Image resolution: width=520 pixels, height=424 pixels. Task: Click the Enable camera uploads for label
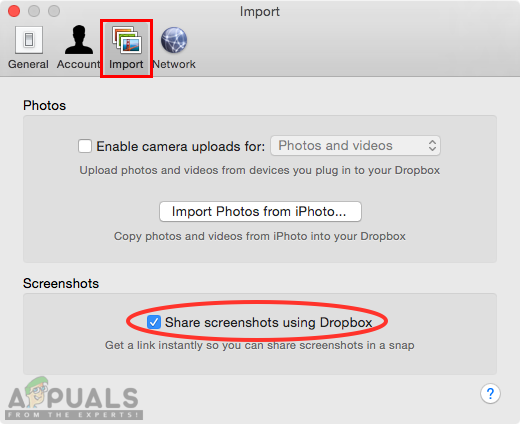[x=181, y=146]
